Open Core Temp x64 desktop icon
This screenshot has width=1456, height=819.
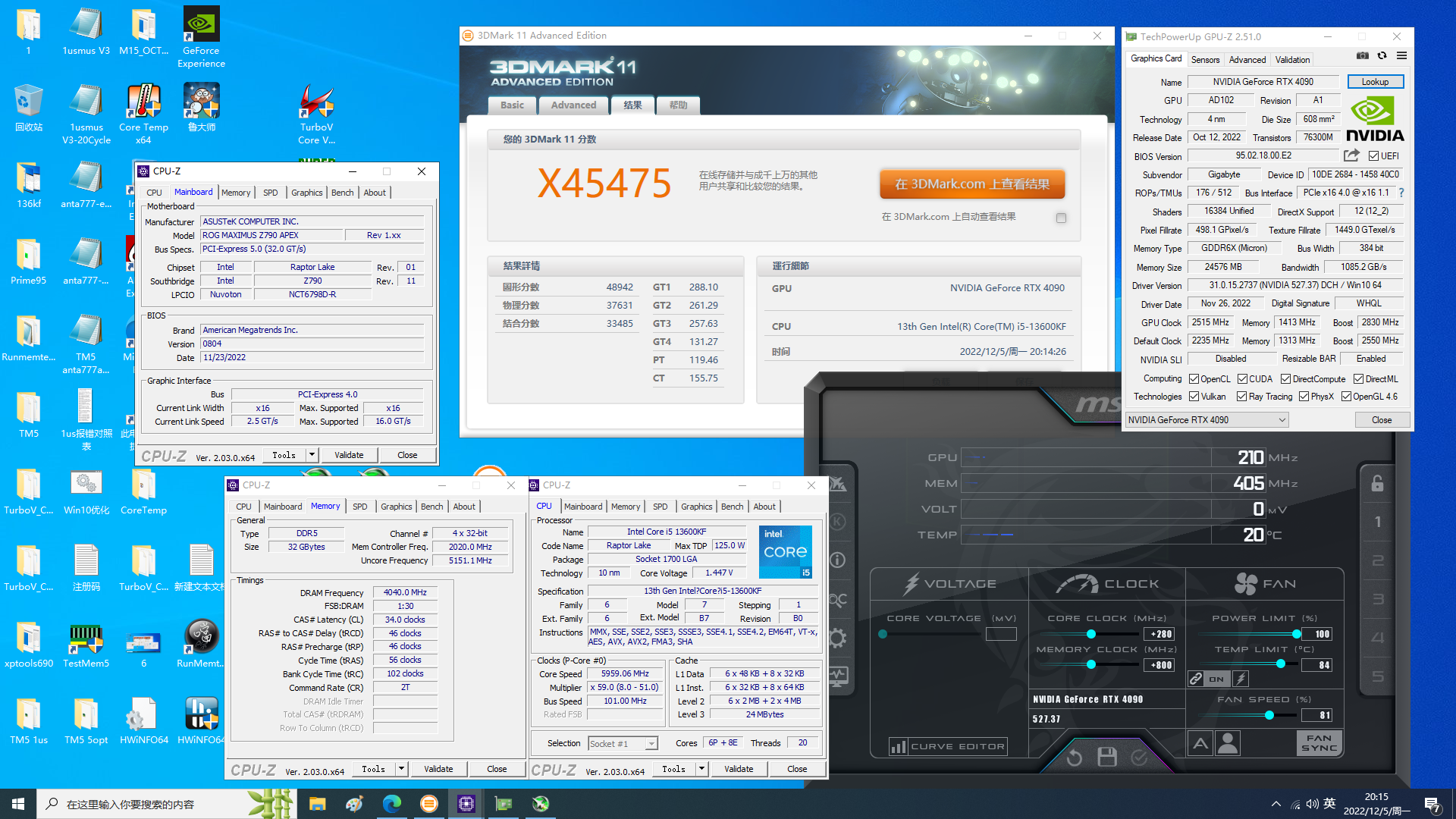143,113
